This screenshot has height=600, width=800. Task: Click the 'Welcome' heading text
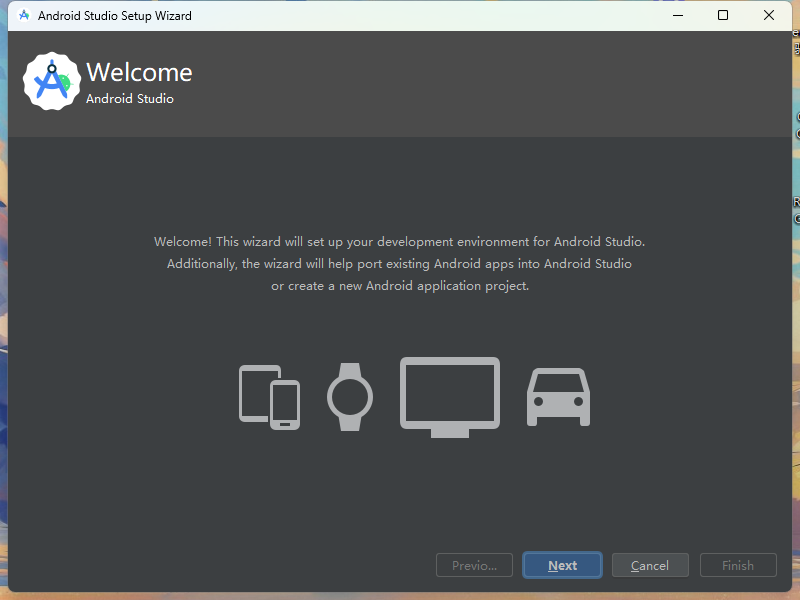click(x=139, y=72)
